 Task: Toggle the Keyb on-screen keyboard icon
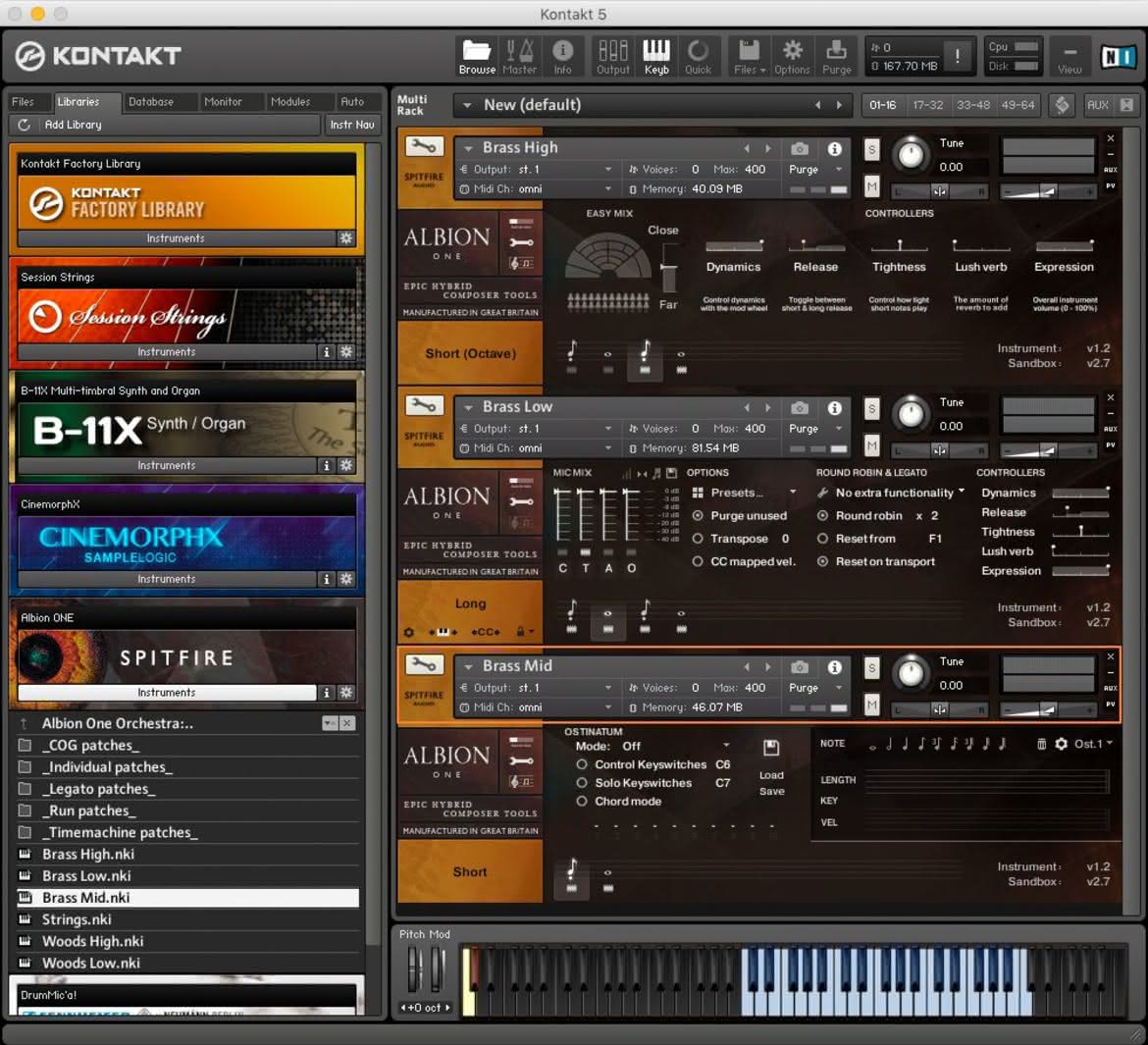pos(656,56)
